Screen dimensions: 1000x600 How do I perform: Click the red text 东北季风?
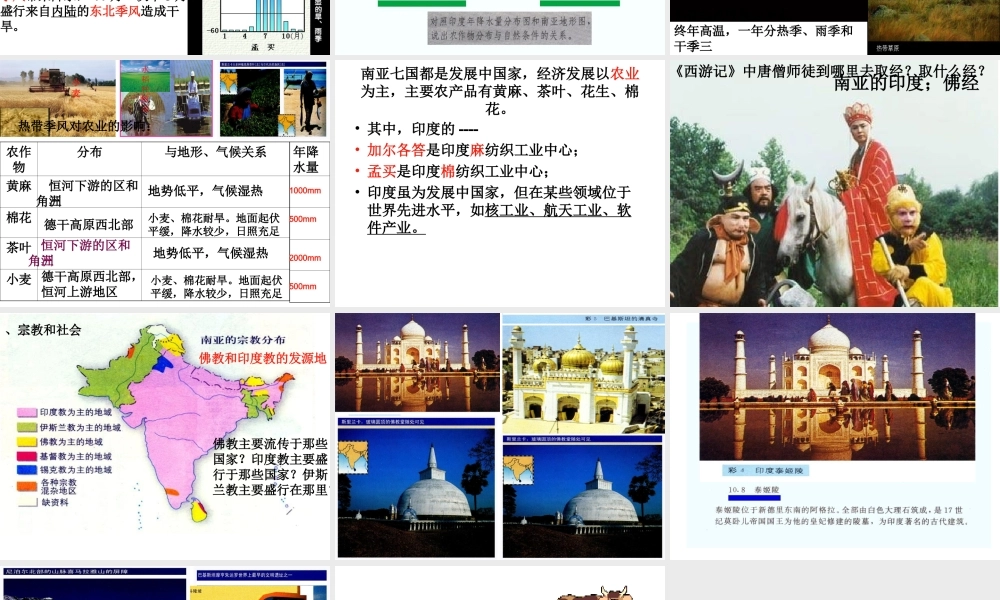click(114, 11)
